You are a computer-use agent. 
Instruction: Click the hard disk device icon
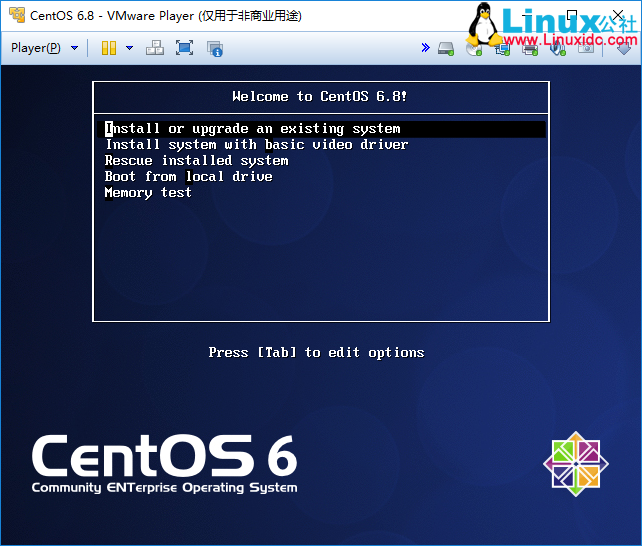pos(447,47)
